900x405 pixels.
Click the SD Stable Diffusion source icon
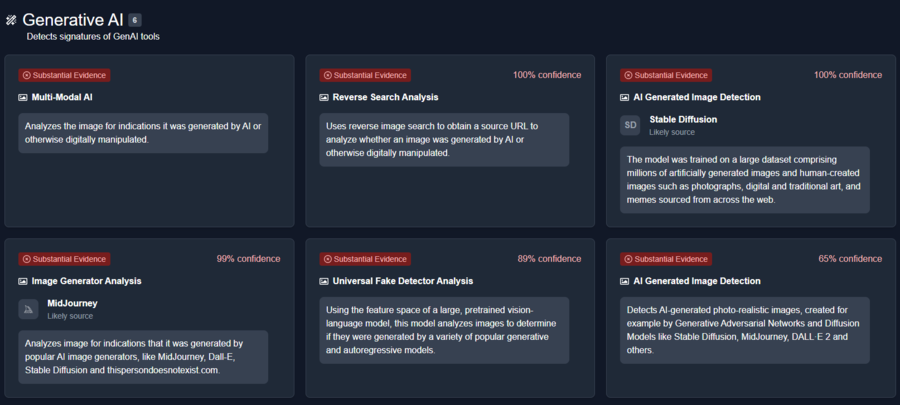[x=630, y=126]
